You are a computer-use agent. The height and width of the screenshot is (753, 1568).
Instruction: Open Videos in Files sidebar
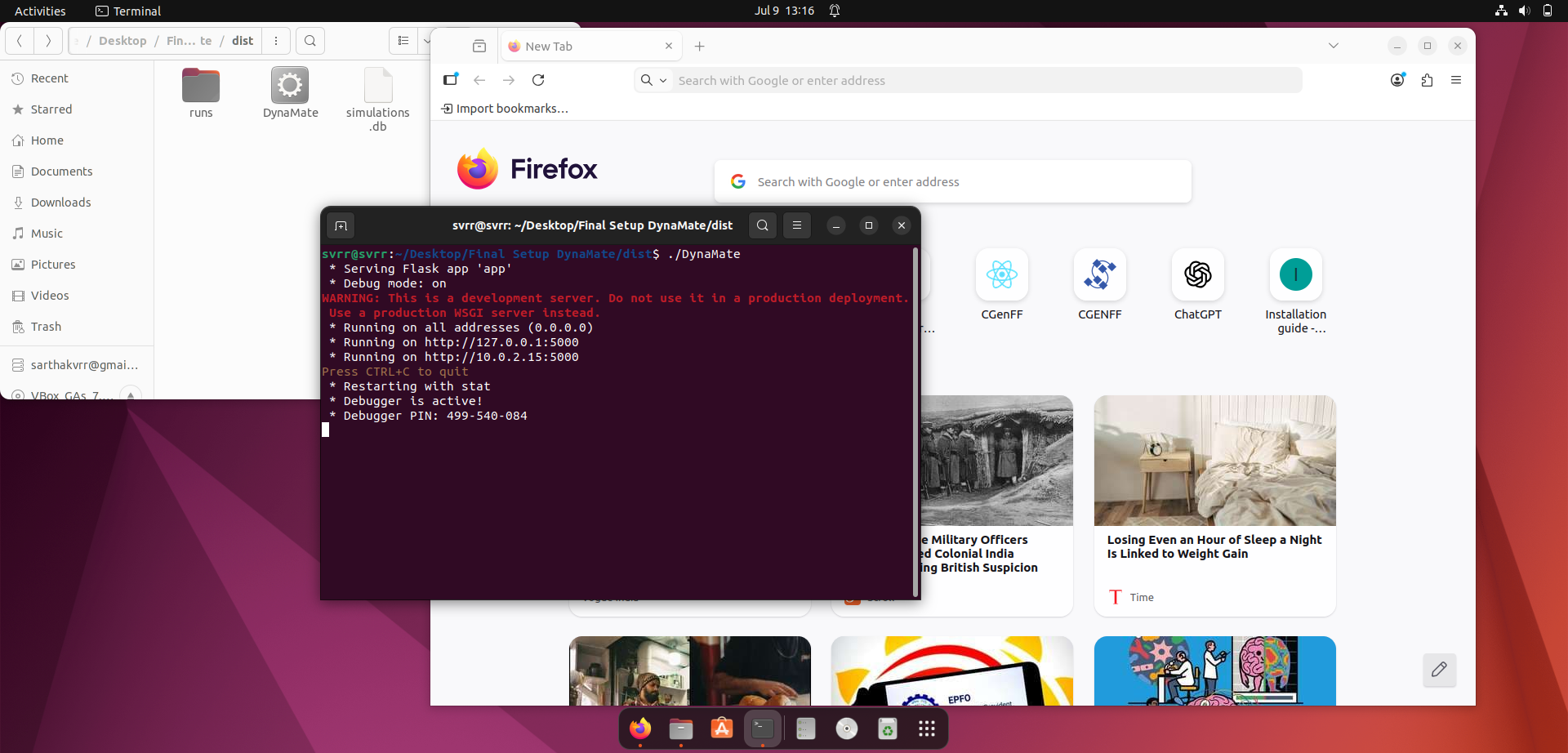(77, 296)
